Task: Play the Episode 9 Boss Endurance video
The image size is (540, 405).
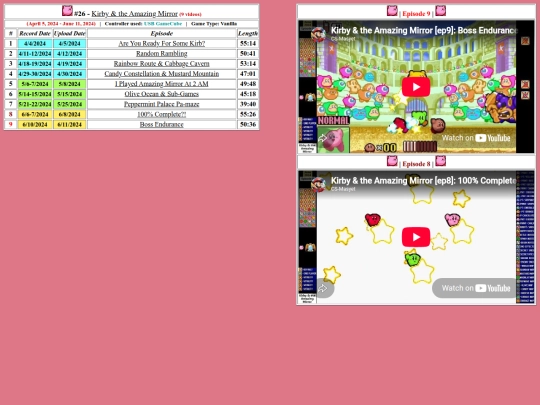Action: (x=416, y=87)
